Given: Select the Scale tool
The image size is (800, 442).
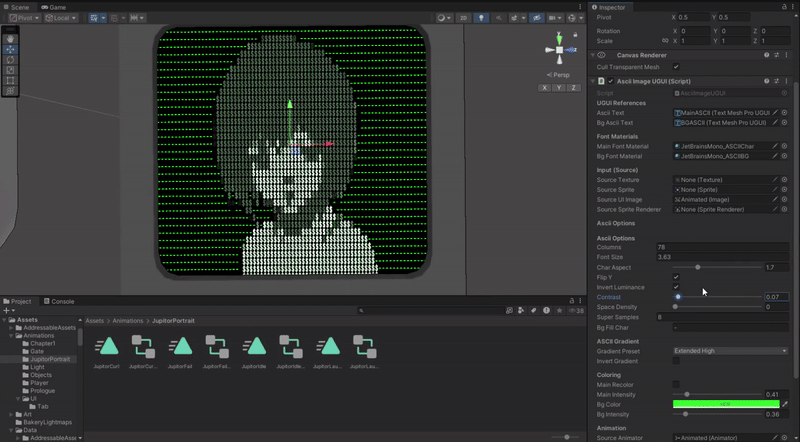Looking at the screenshot, I should point(10,70).
